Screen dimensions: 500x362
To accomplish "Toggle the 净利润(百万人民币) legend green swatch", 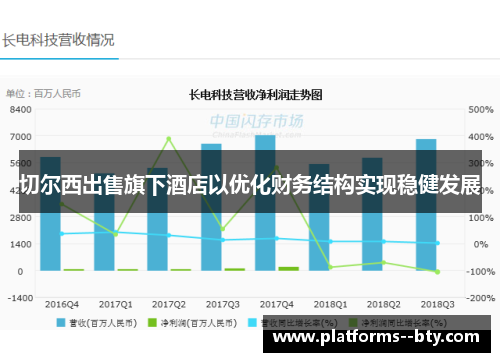I will point(152,323).
